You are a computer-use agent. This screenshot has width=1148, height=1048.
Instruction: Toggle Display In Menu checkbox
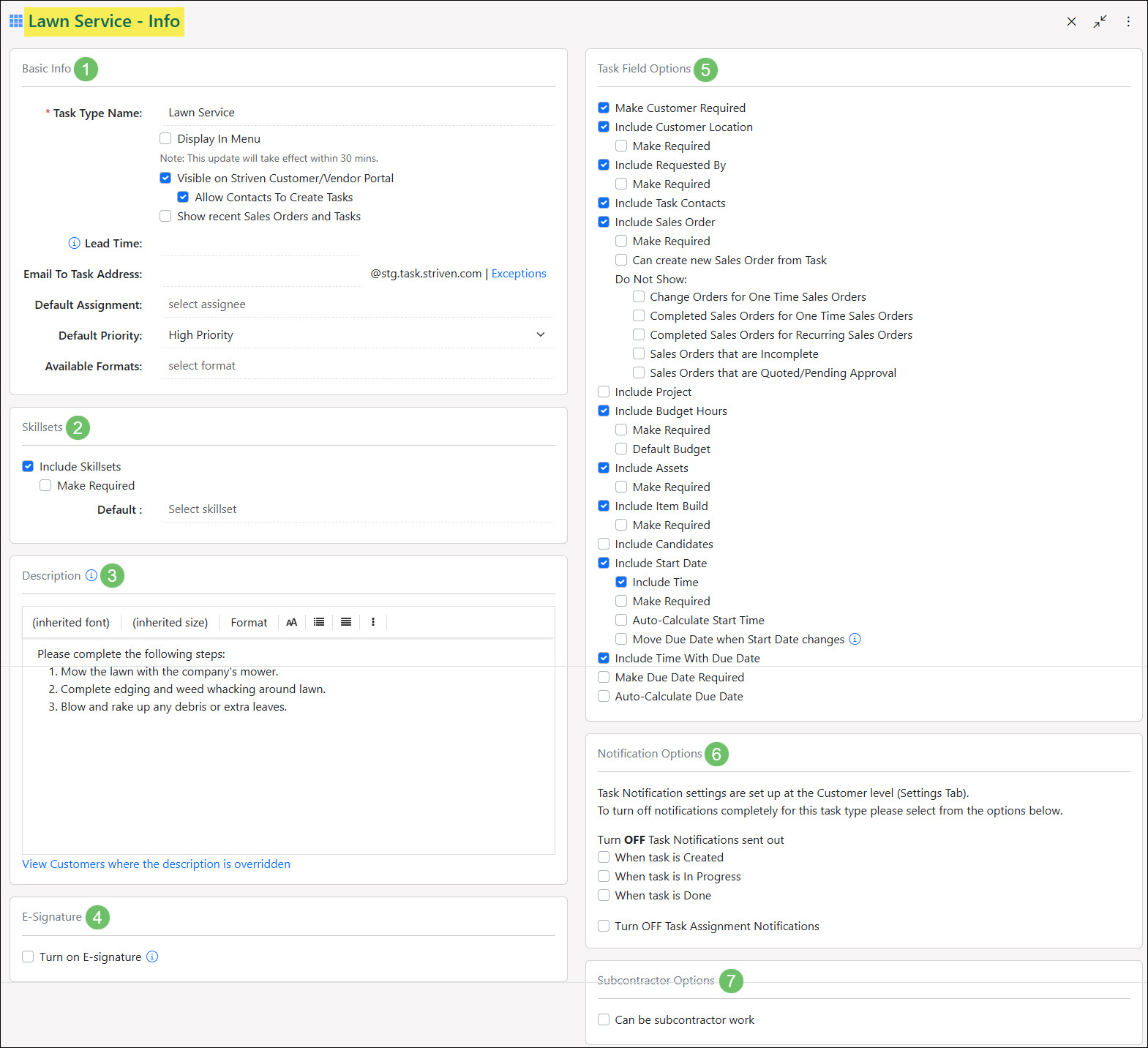click(x=165, y=138)
